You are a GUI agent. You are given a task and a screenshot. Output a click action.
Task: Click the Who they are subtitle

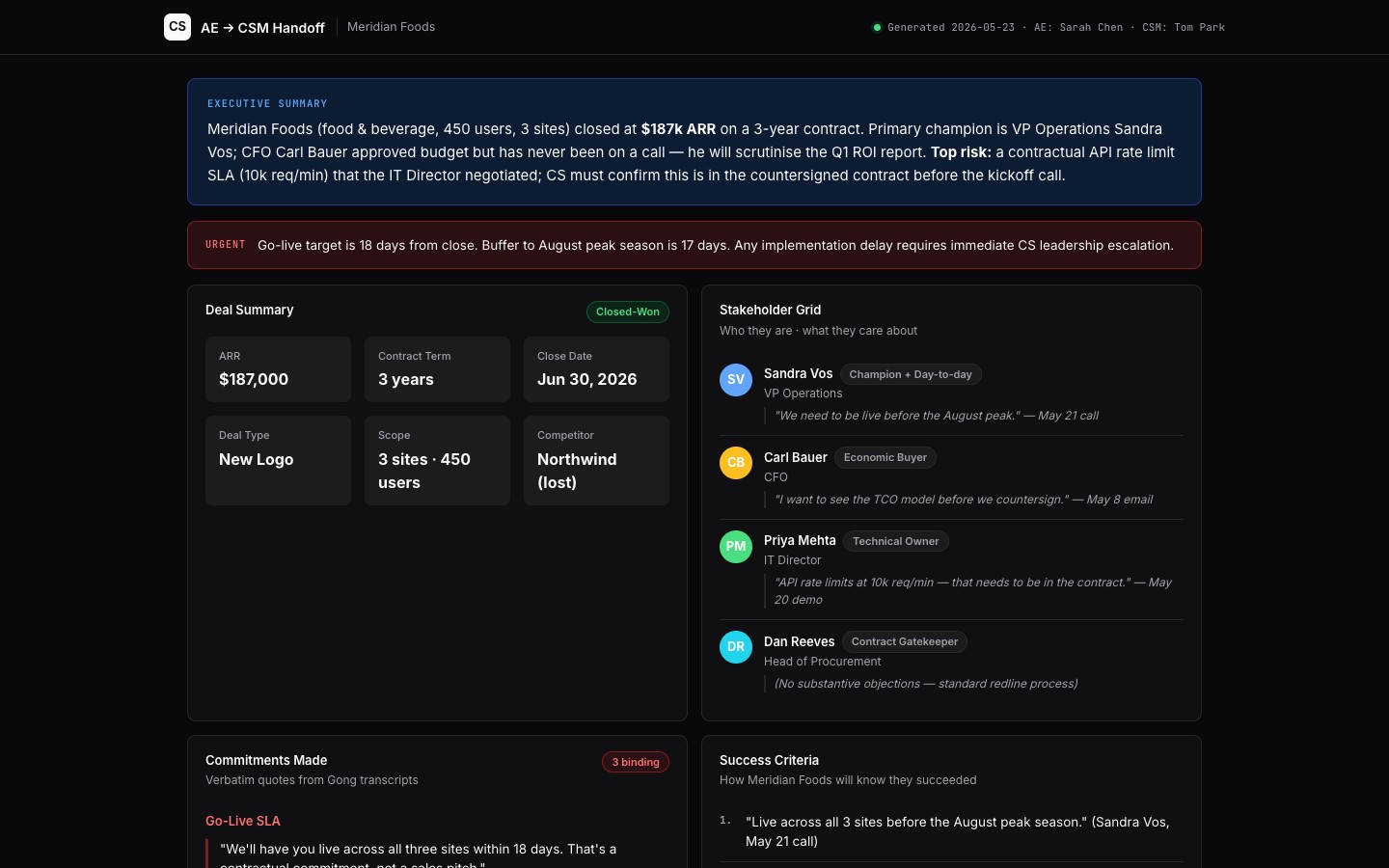818,331
